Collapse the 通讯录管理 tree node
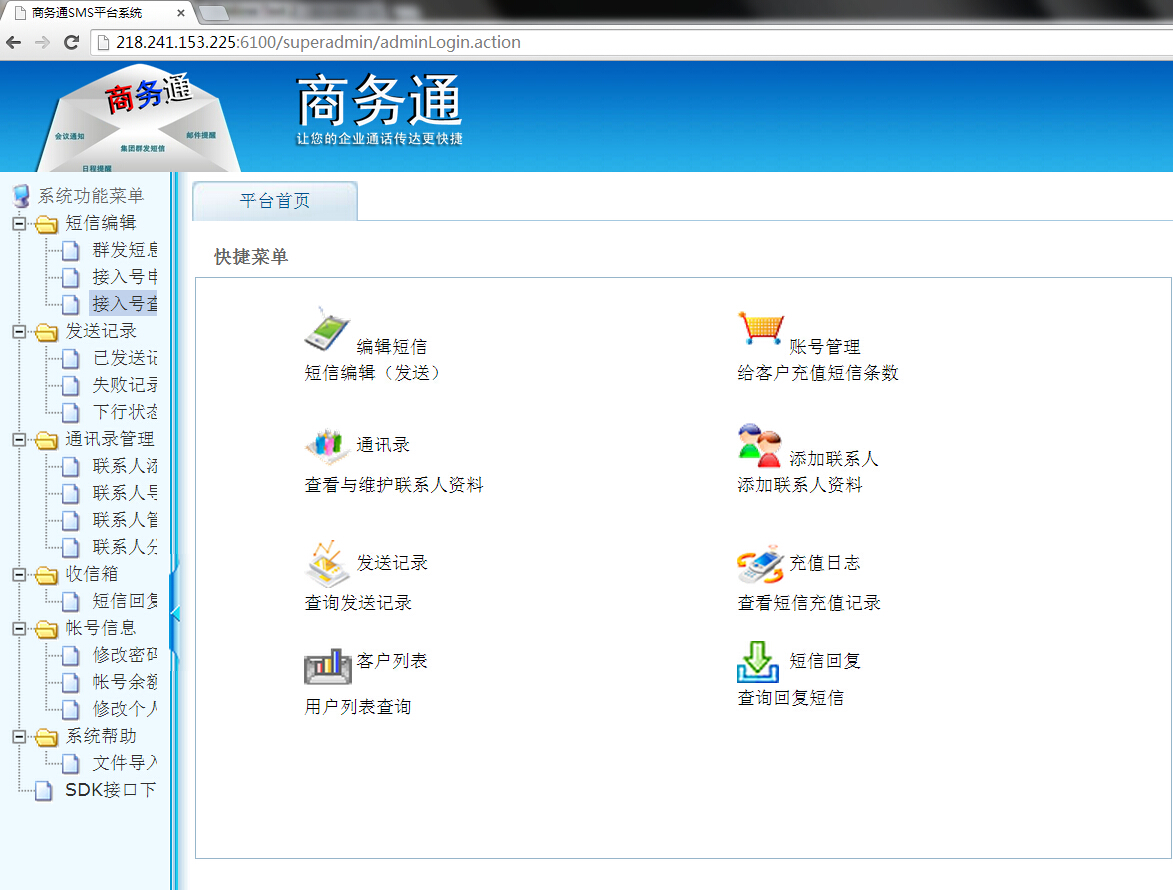Screen dimensions: 1173x890 point(19,440)
